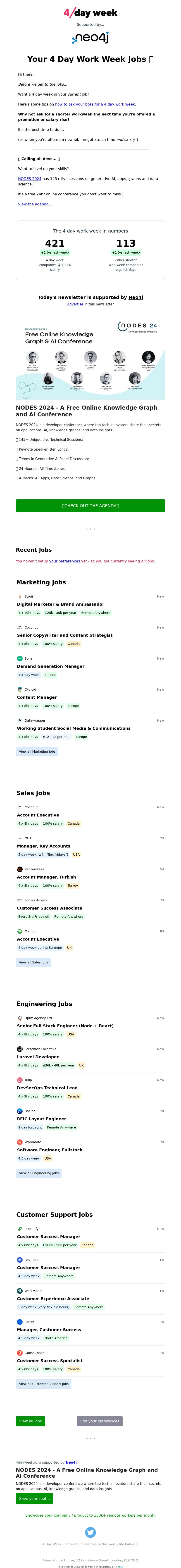The width and height of the screenshot is (181, 1568).
Task: Open the 'how to ask your boss' link
Action: tap(95, 104)
